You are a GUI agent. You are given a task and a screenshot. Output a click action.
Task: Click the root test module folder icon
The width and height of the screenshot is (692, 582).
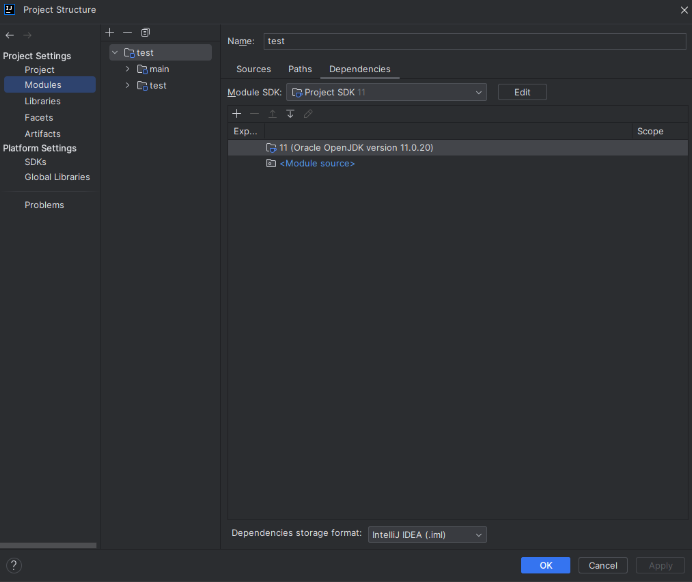129,53
